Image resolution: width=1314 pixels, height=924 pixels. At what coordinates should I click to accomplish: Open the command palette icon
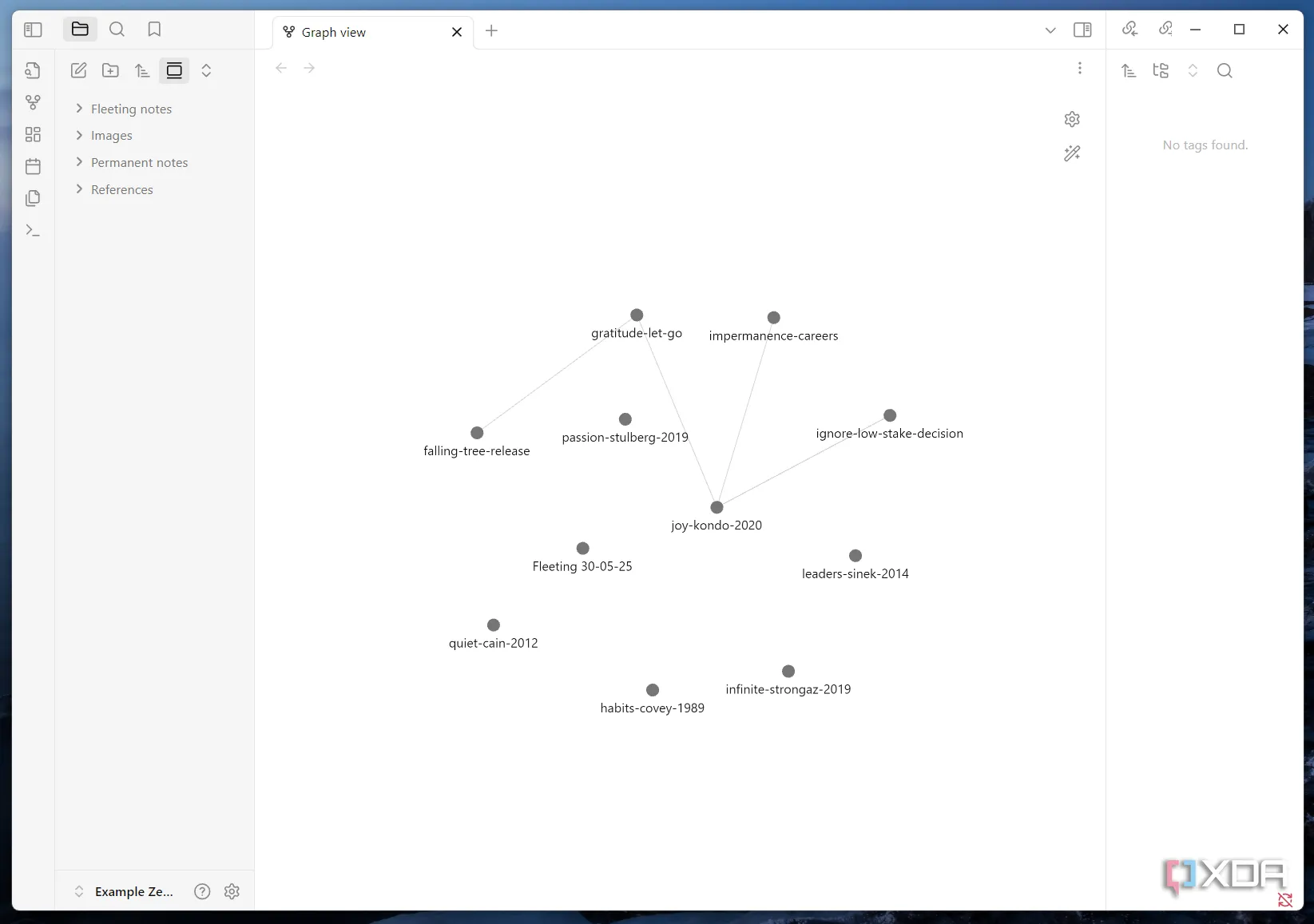(33, 230)
